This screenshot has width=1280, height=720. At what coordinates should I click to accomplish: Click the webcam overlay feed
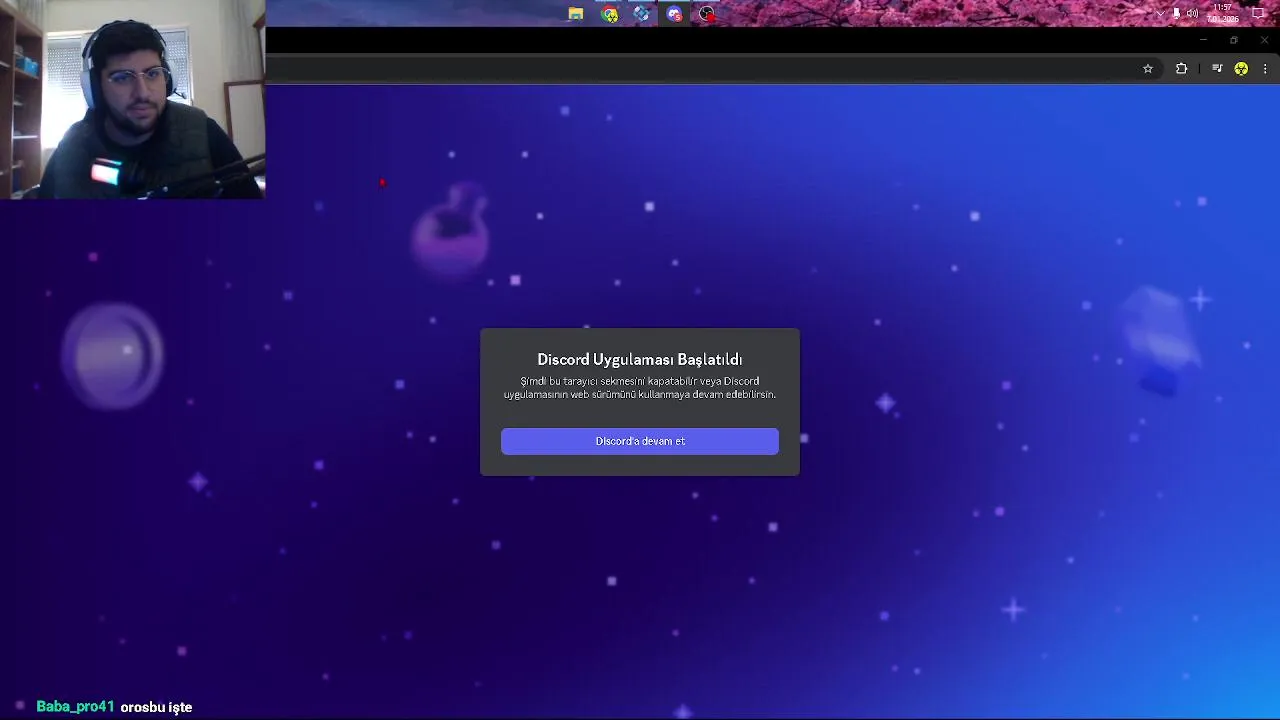click(x=132, y=100)
